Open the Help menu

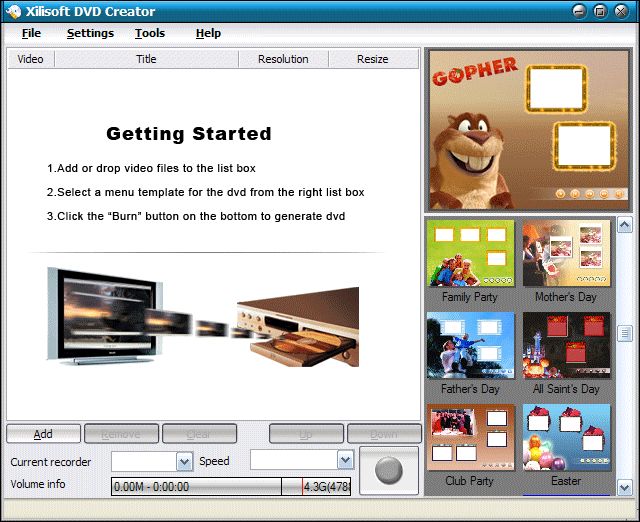pos(208,33)
